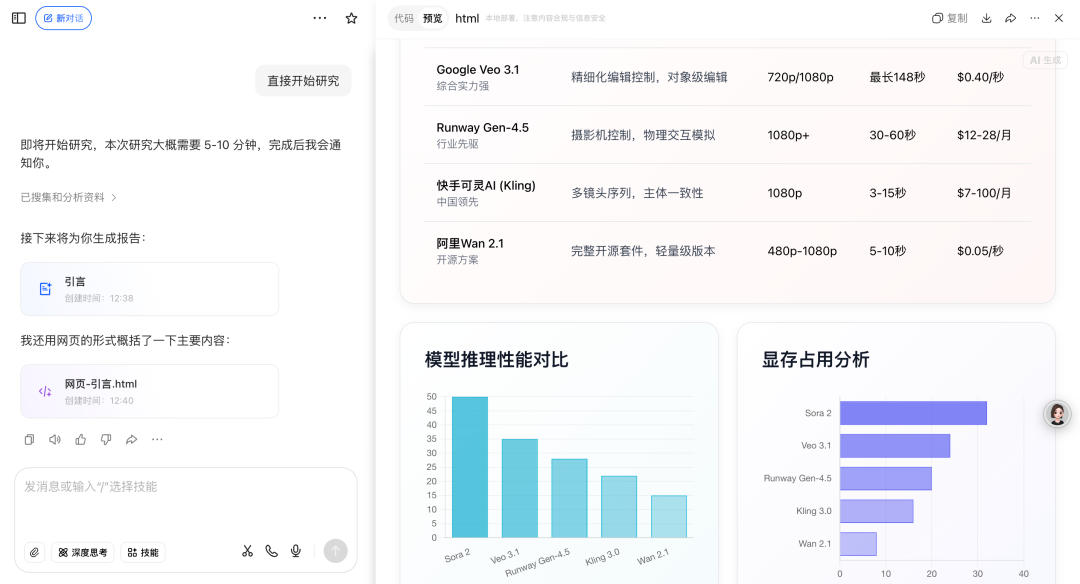Enable 深度思考 deep thinking mode
This screenshot has width=1080, height=584.
(x=80, y=552)
